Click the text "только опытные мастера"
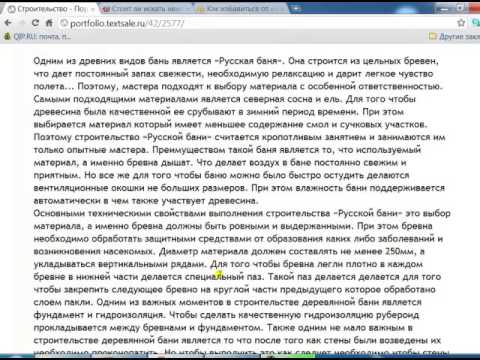480x360 pixels. pyautogui.click(x=90, y=150)
